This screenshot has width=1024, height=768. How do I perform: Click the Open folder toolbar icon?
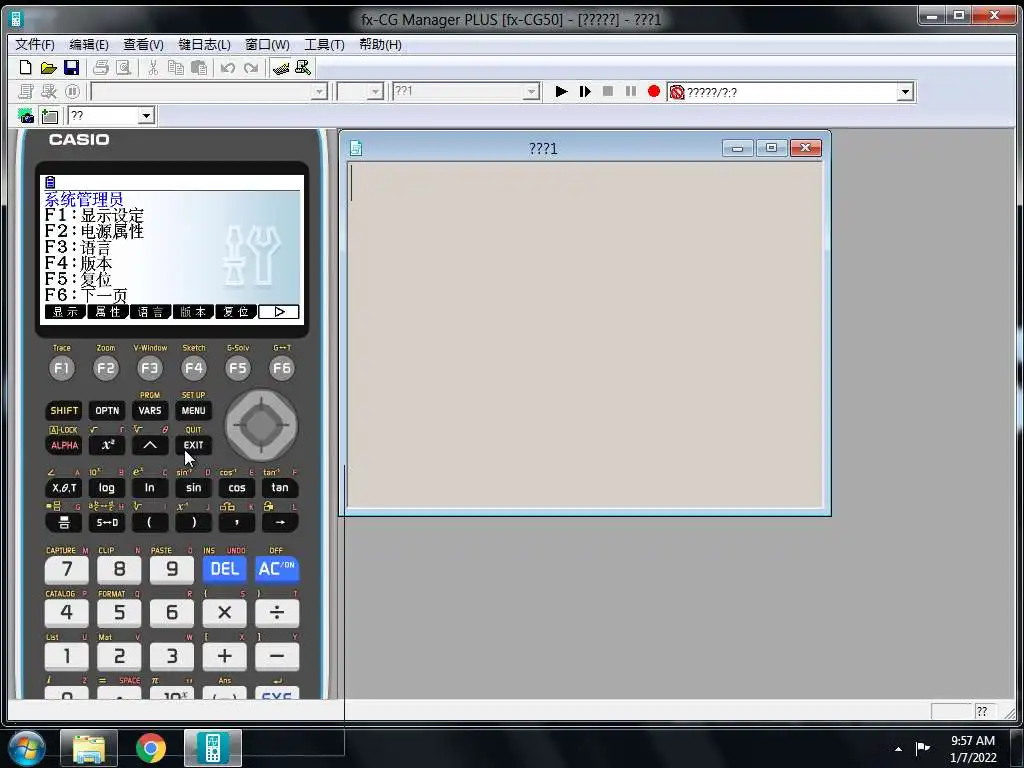pos(48,68)
